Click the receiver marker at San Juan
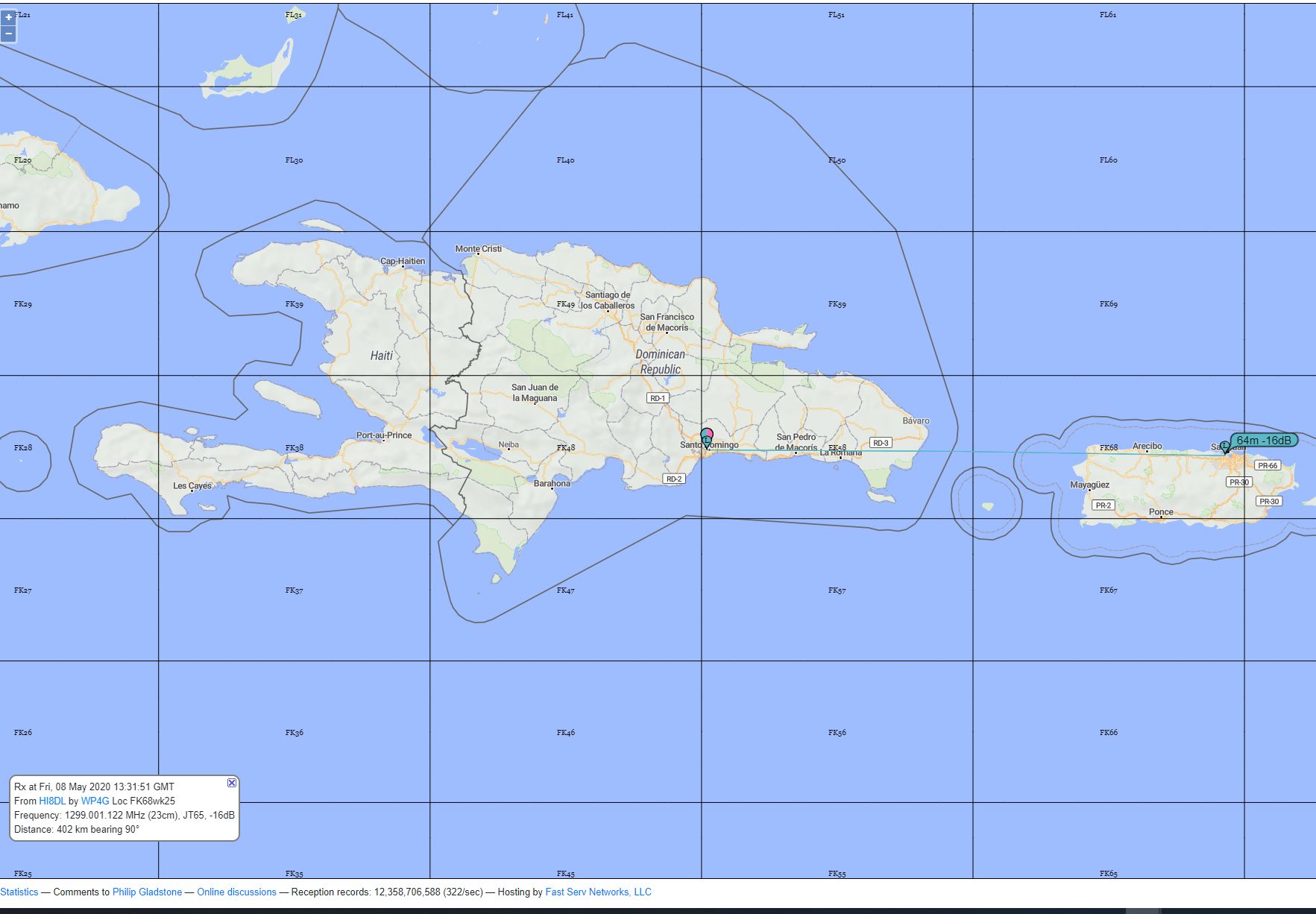This screenshot has width=1316, height=914. pos(1224,447)
